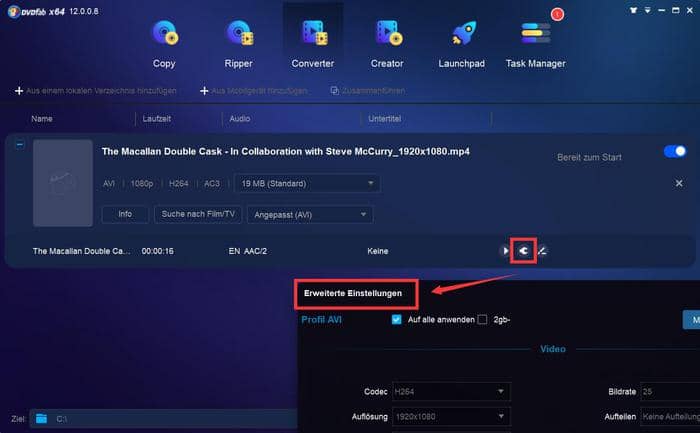Open the 19 MB (Standard) size dropdown
The image size is (700, 433).
307,183
